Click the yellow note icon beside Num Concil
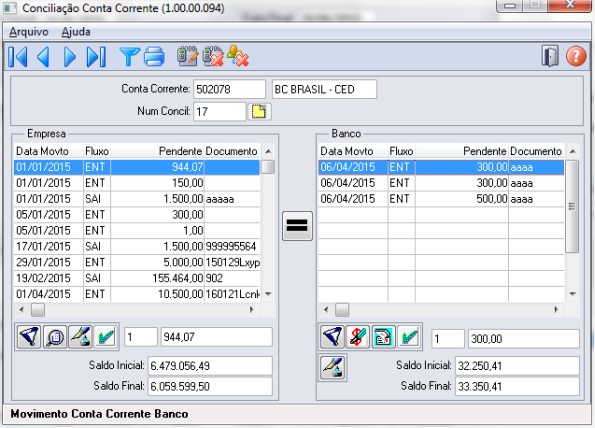The height and width of the screenshot is (428, 595). [x=259, y=112]
